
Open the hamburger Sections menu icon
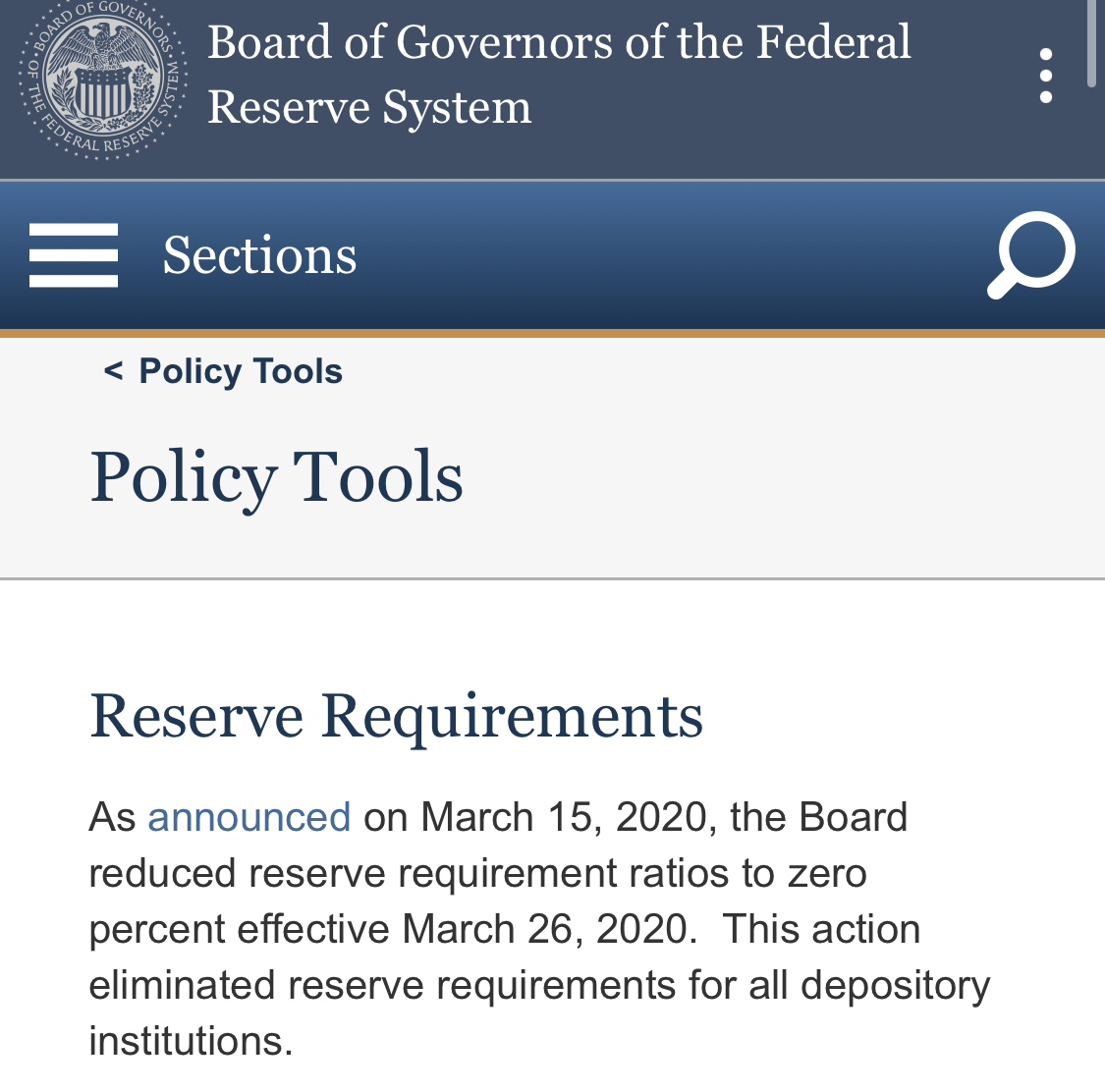pos(74,255)
